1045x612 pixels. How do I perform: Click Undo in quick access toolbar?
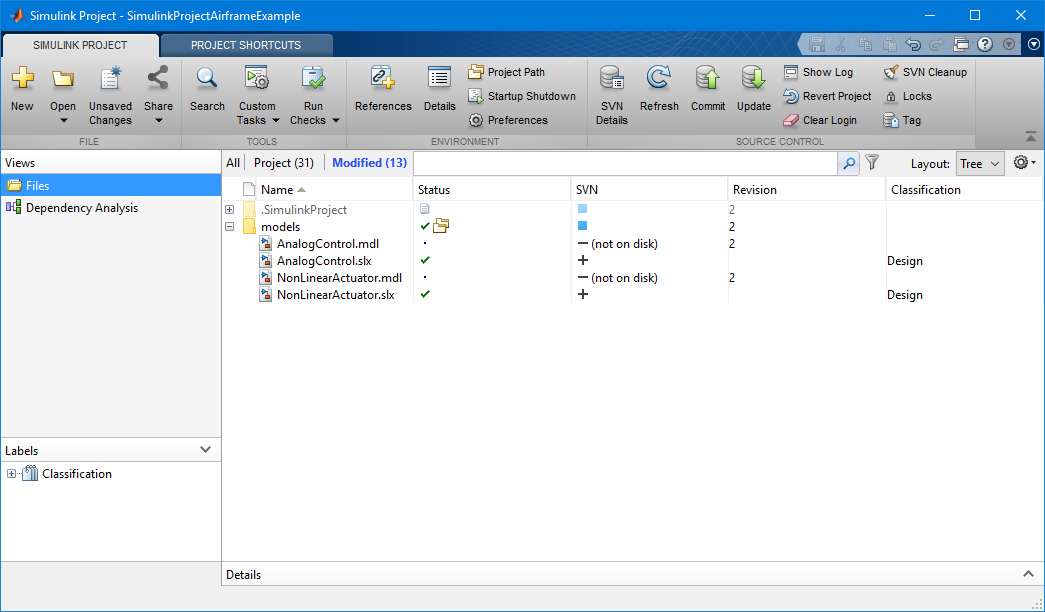point(913,45)
